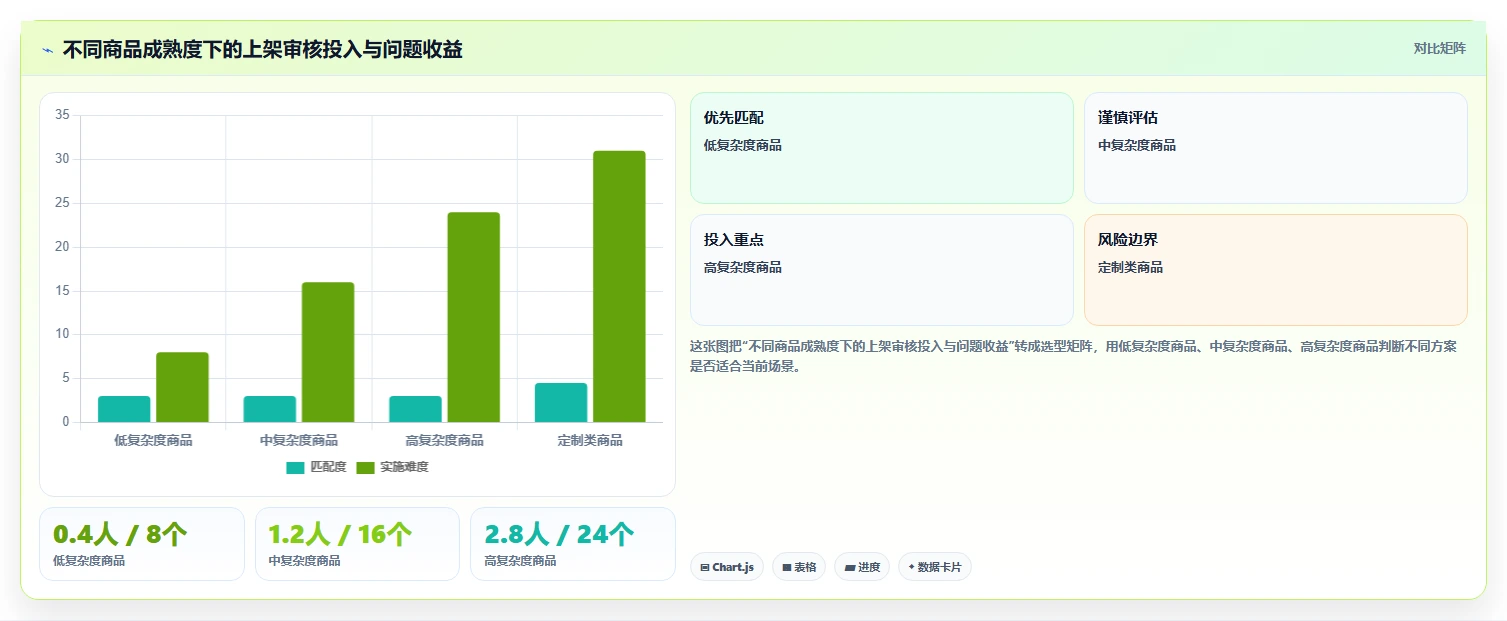Click the 表格 tag
Screen dimensions: 1507x621
799,567
